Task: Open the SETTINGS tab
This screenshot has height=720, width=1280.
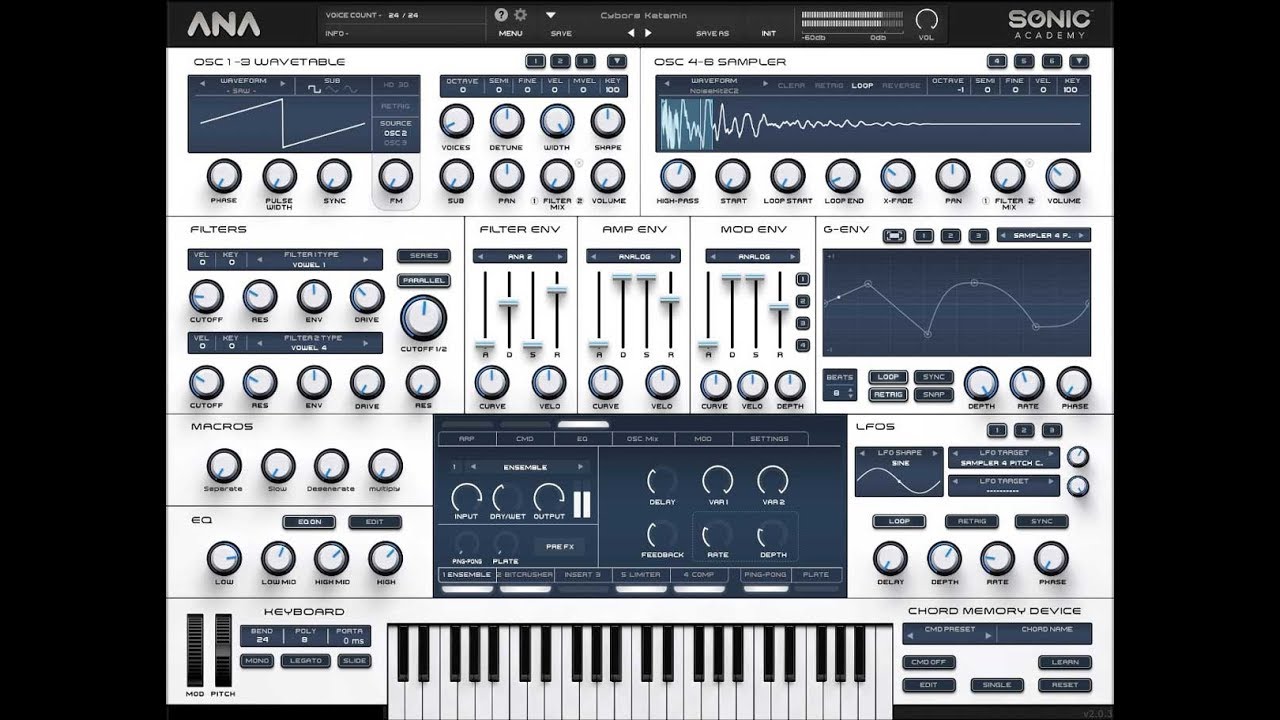Action: (x=769, y=438)
